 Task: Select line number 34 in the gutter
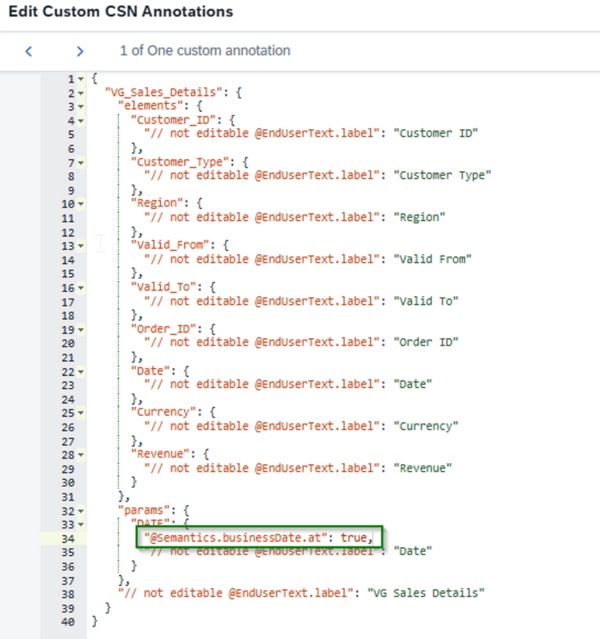(x=66, y=537)
